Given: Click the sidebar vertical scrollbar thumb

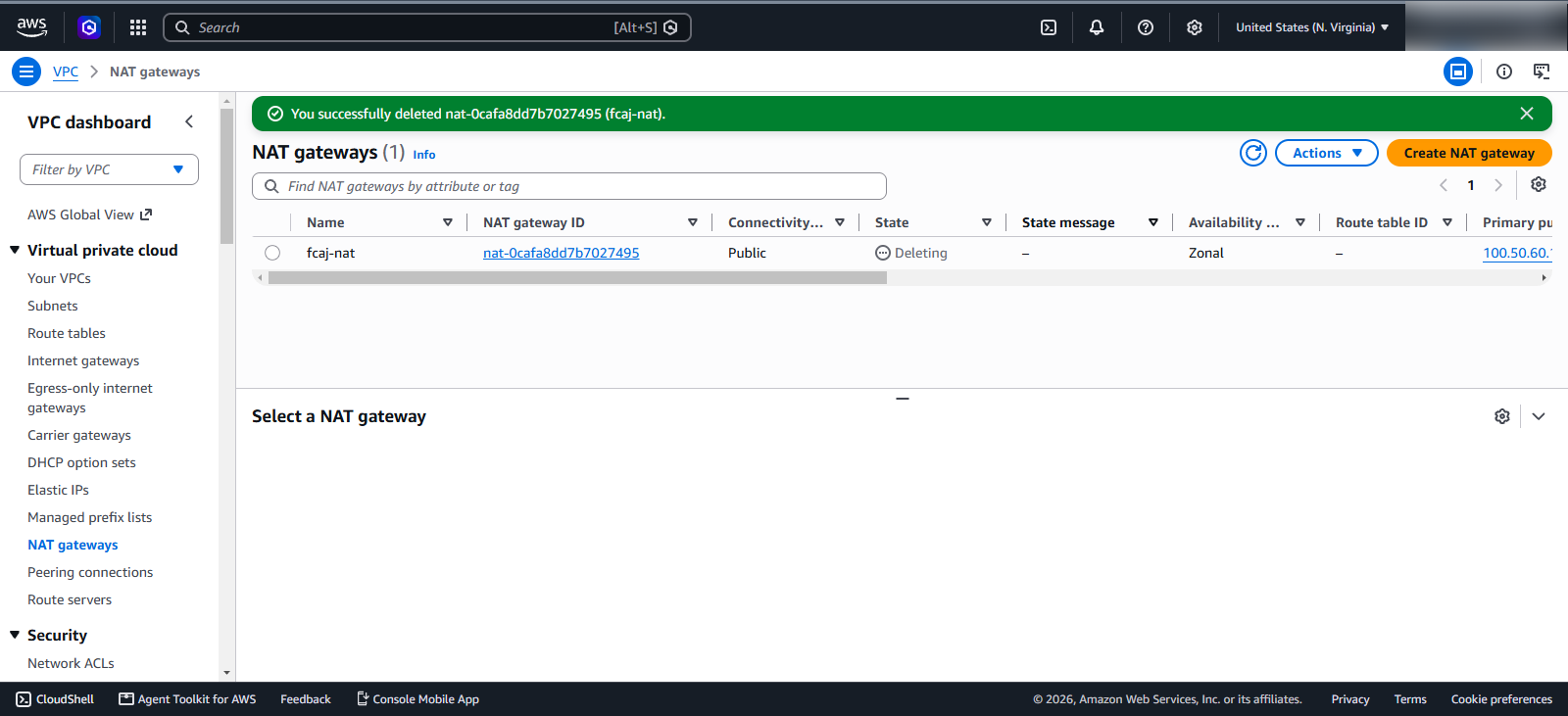Looking at the screenshot, I should [227, 176].
